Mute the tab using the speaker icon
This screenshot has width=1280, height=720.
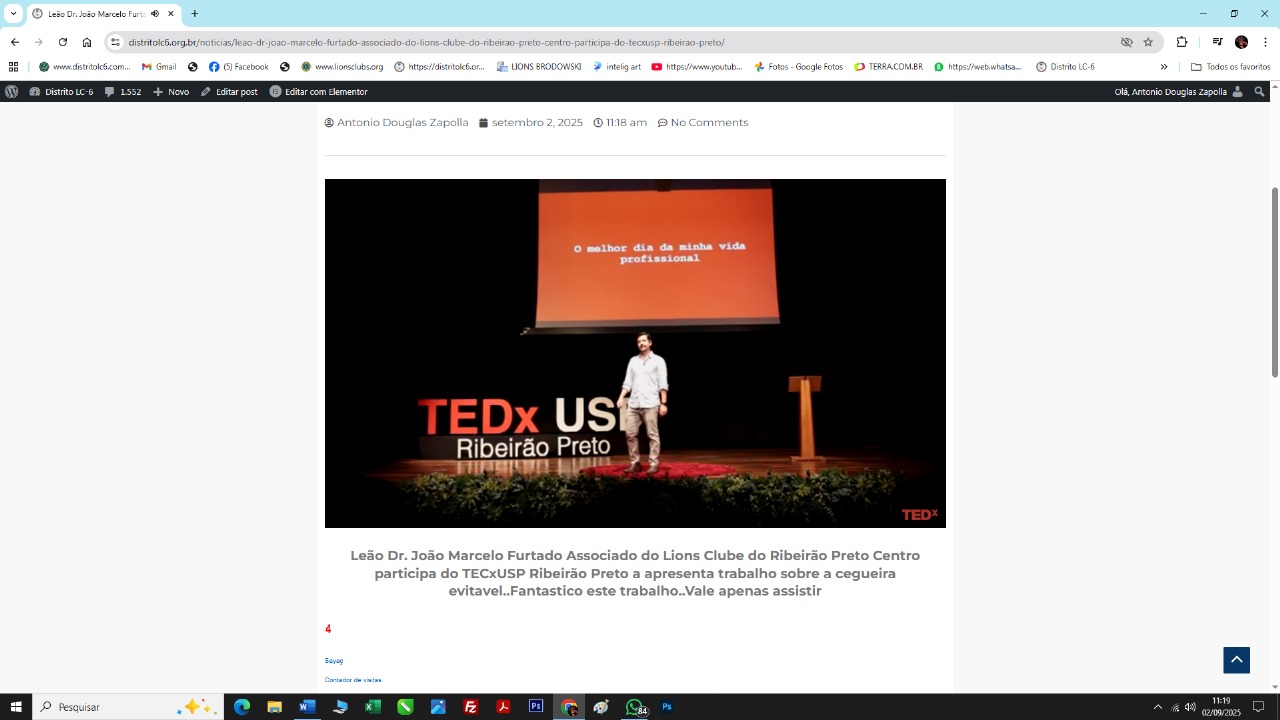155,14
